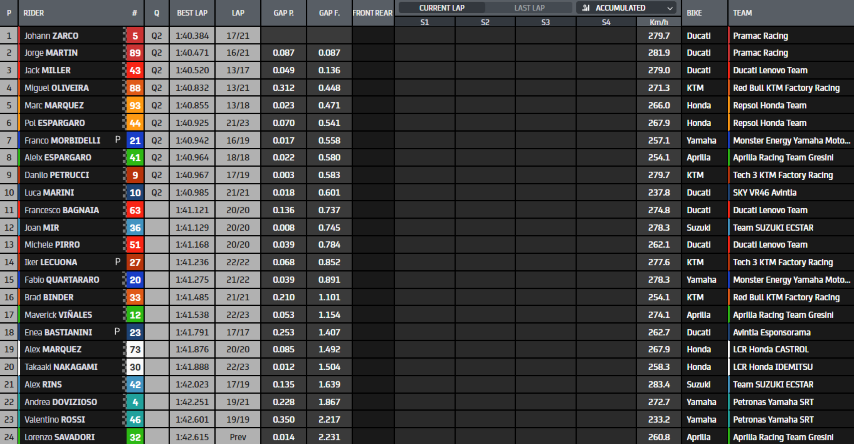The height and width of the screenshot is (444, 854).
Task: Click rider number badge 73 for Alex Marquez
Action: pyautogui.click(x=135, y=350)
